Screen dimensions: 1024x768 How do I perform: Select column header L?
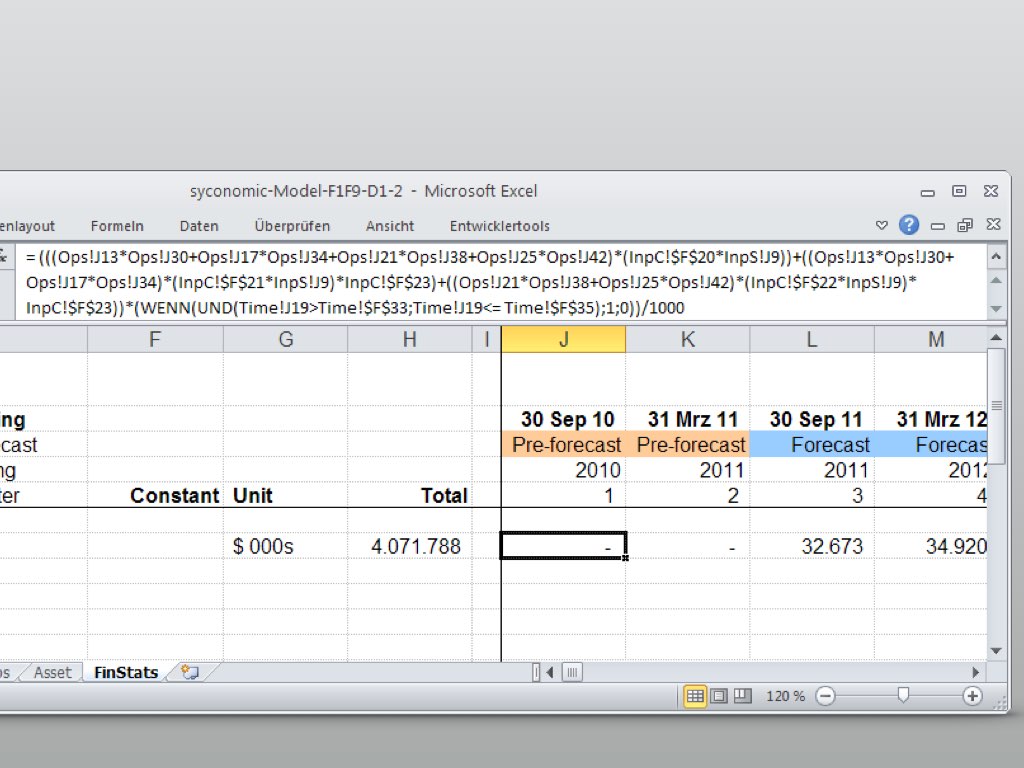click(811, 340)
